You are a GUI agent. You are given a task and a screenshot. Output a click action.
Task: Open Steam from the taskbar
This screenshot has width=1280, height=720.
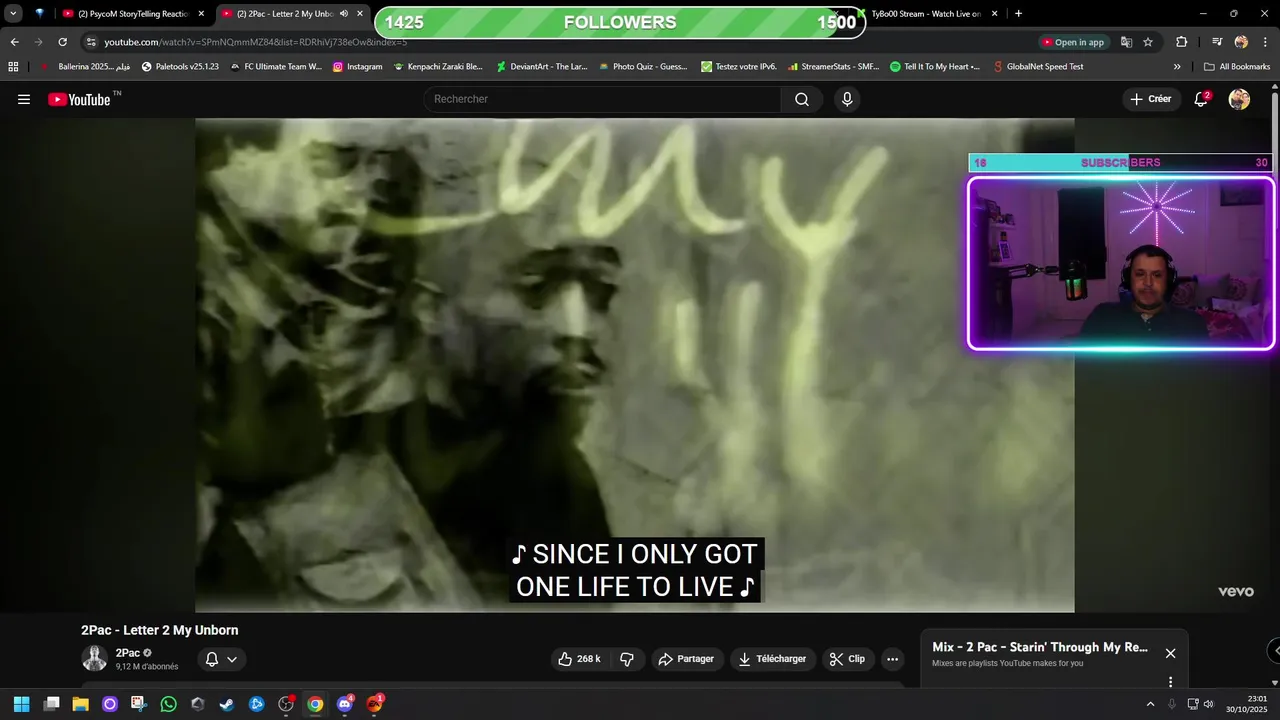tap(227, 704)
